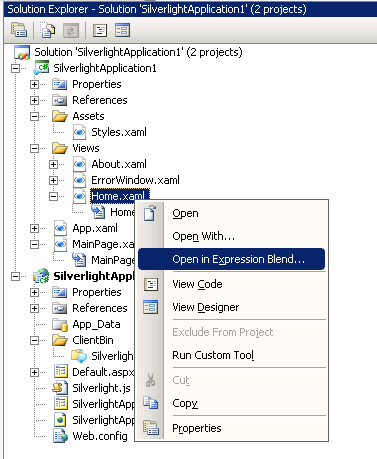Choose Open With... from the context menu

pos(231,236)
